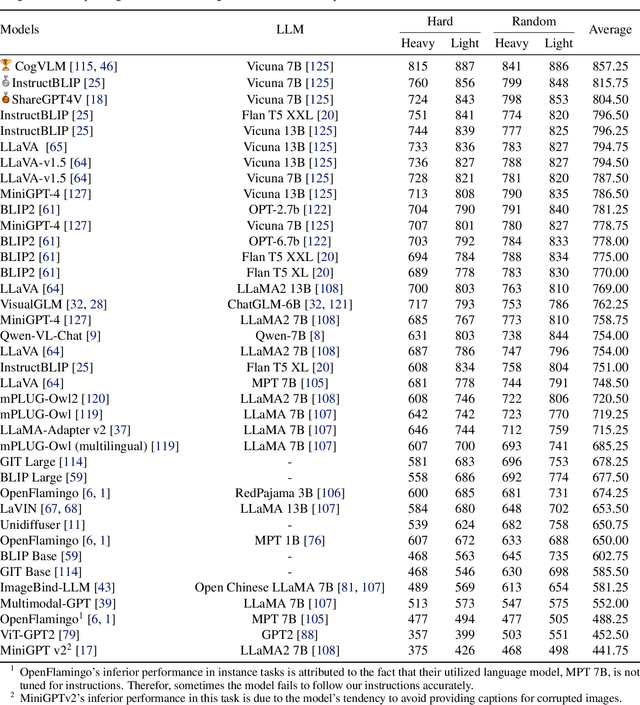Open citation 67 next to LaVIN
Screen dimensions: 640x705
(x=51, y=509)
